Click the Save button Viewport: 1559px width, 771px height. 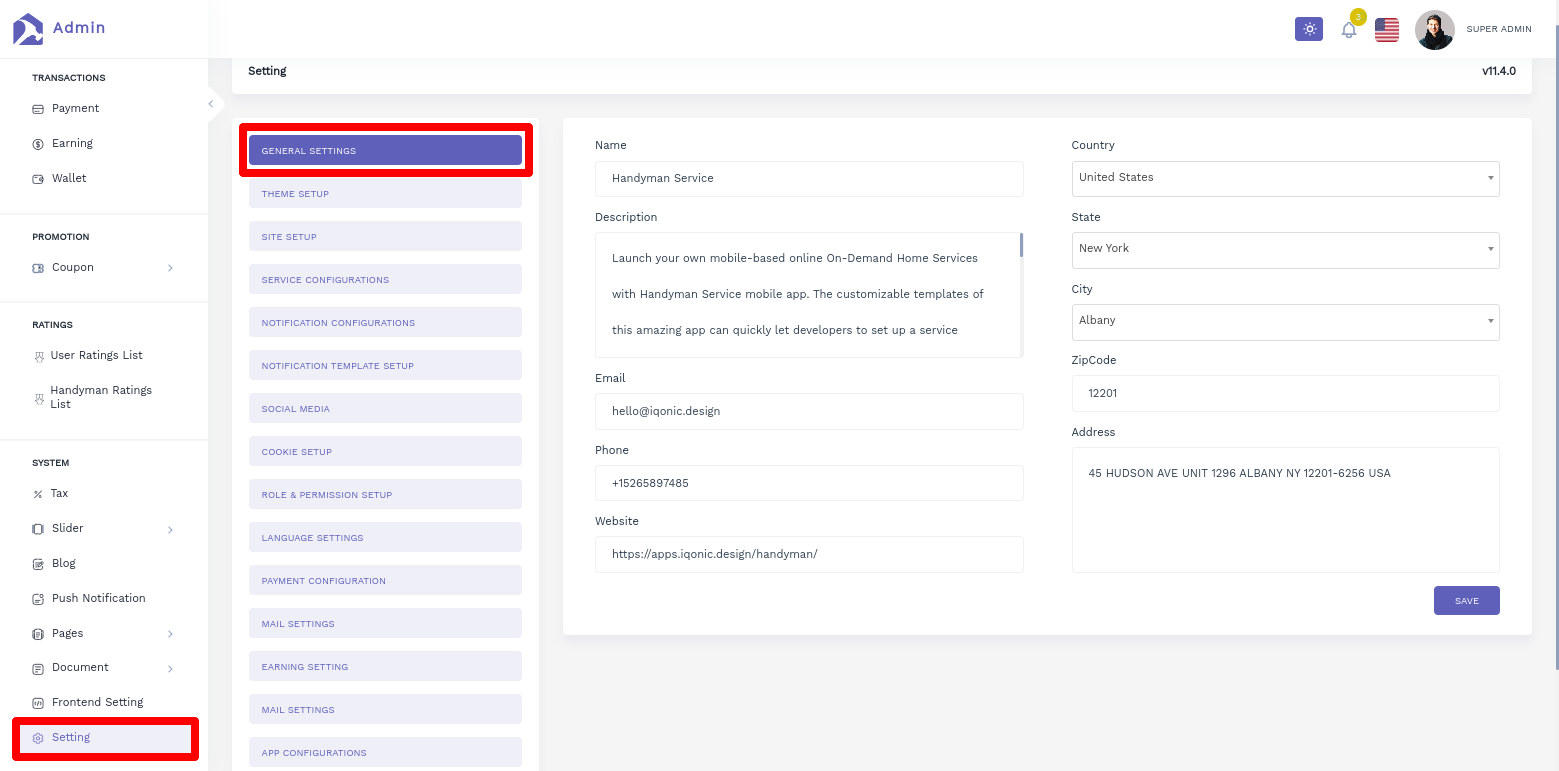pos(1466,600)
